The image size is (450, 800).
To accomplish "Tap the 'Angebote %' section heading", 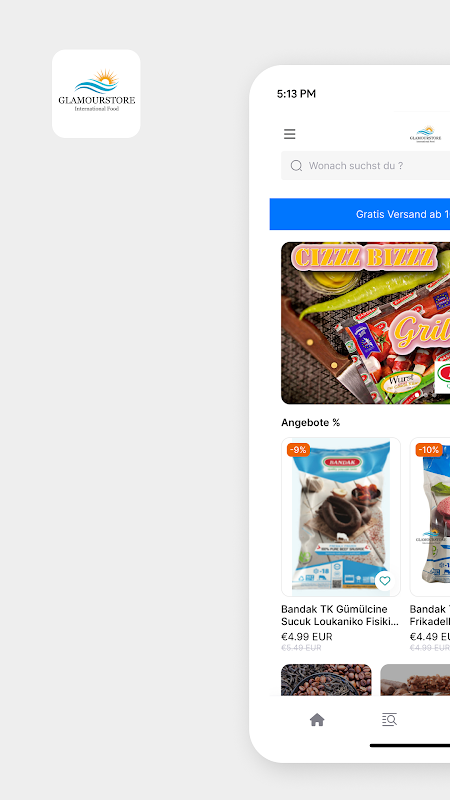I will 310,422.
